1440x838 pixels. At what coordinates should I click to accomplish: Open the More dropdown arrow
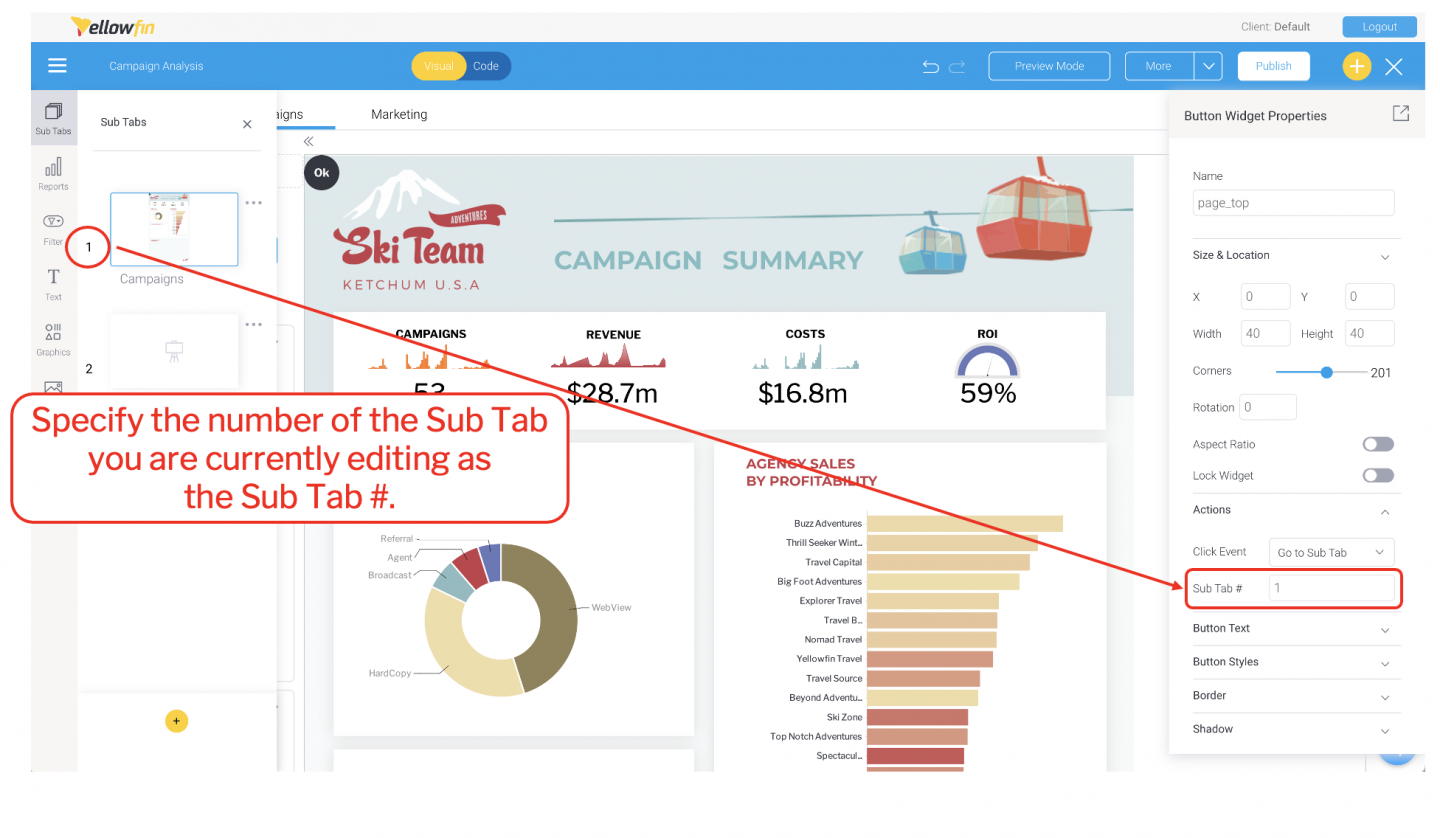point(1209,66)
